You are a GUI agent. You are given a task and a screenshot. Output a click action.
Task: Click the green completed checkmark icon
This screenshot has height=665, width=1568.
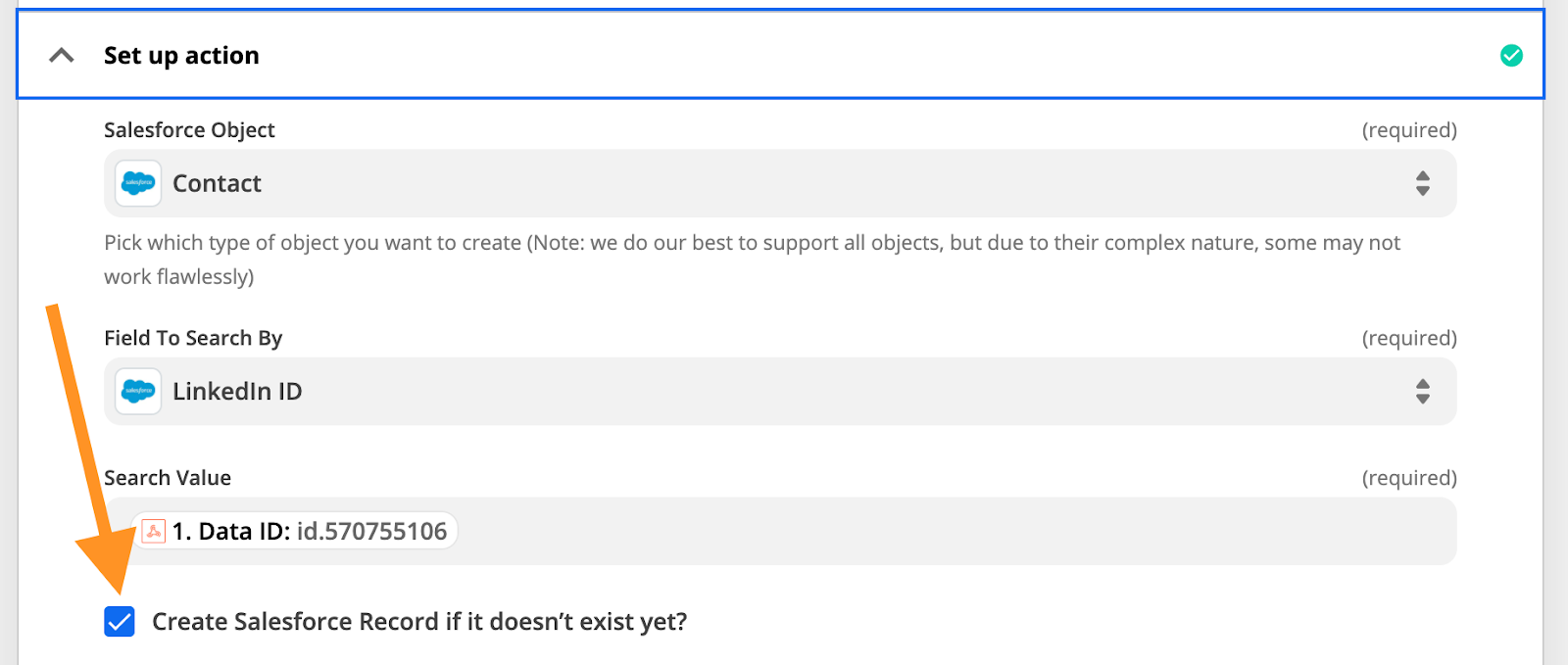(1511, 56)
